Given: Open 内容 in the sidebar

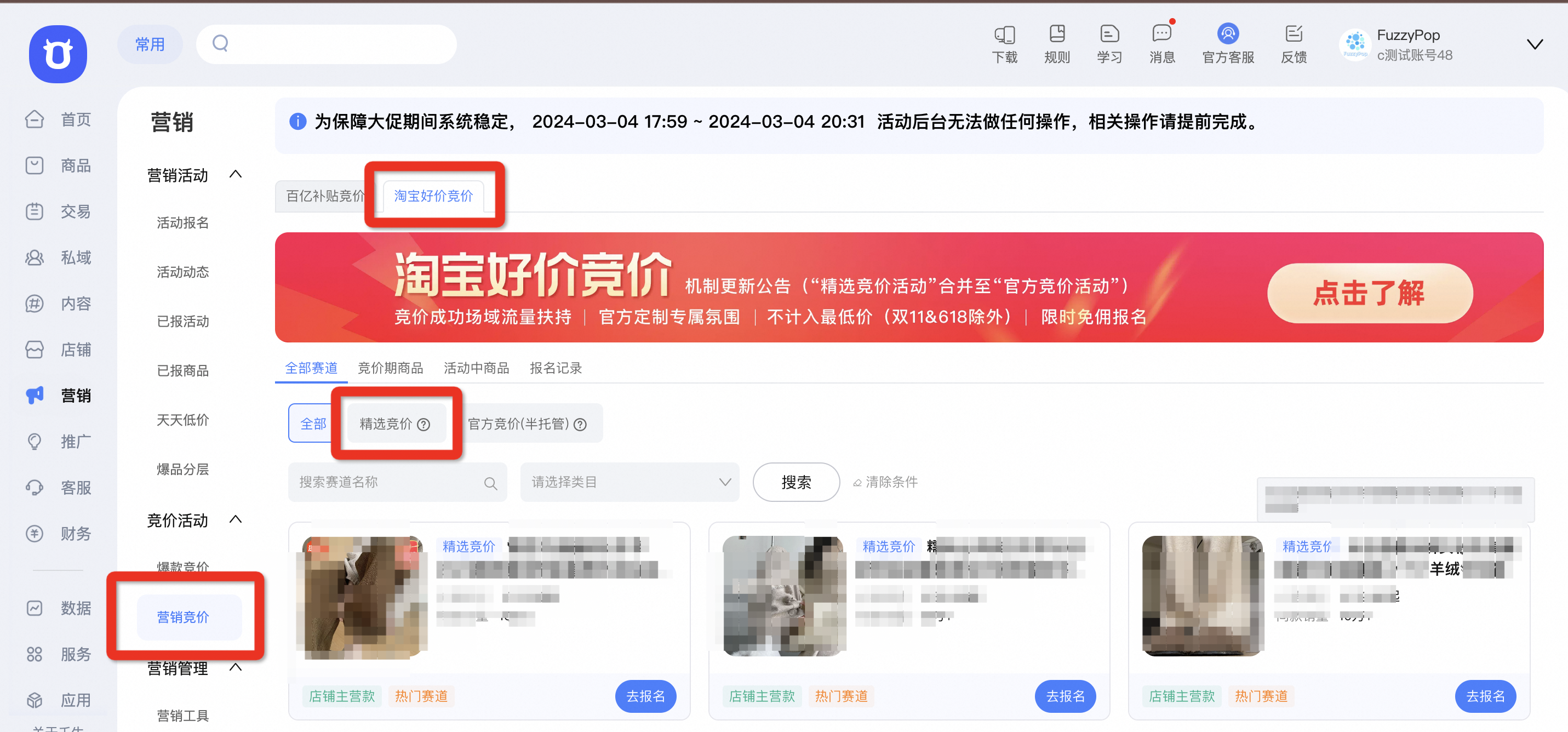Looking at the screenshot, I should pyautogui.click(x=59, y=304).
